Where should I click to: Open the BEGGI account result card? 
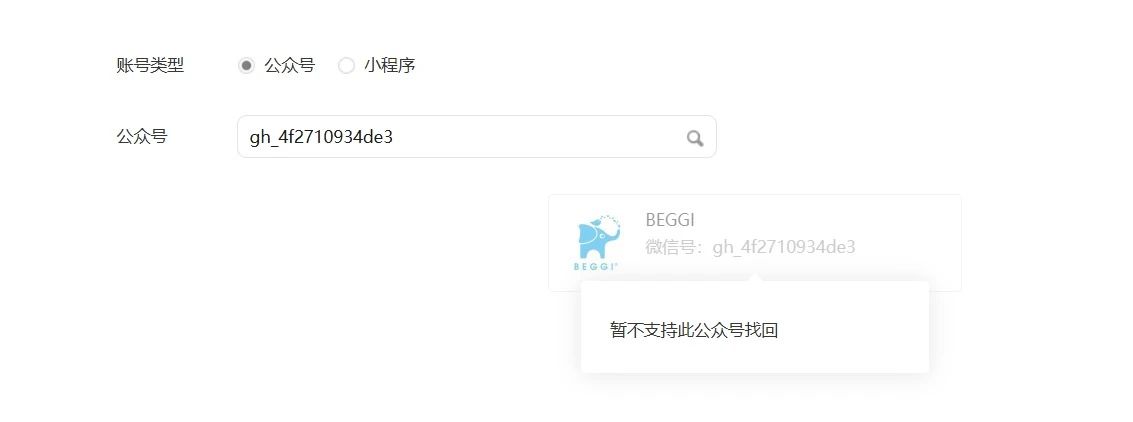click(x=754, y=243)
